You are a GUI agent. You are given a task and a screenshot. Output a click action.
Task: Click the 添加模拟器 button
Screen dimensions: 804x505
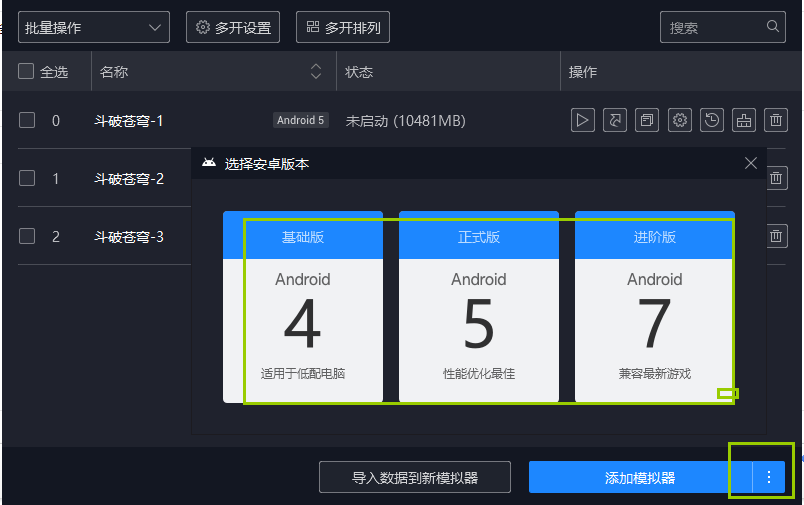(x=640, y=477)
